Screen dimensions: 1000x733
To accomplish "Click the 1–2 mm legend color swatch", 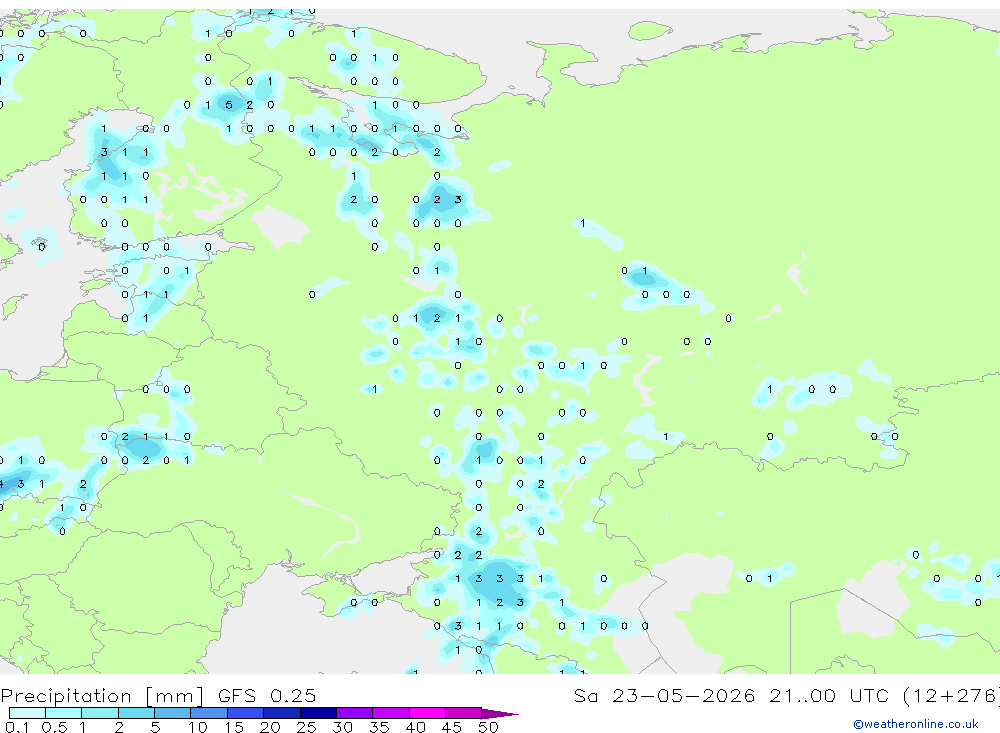I will (x=100, y=713).
